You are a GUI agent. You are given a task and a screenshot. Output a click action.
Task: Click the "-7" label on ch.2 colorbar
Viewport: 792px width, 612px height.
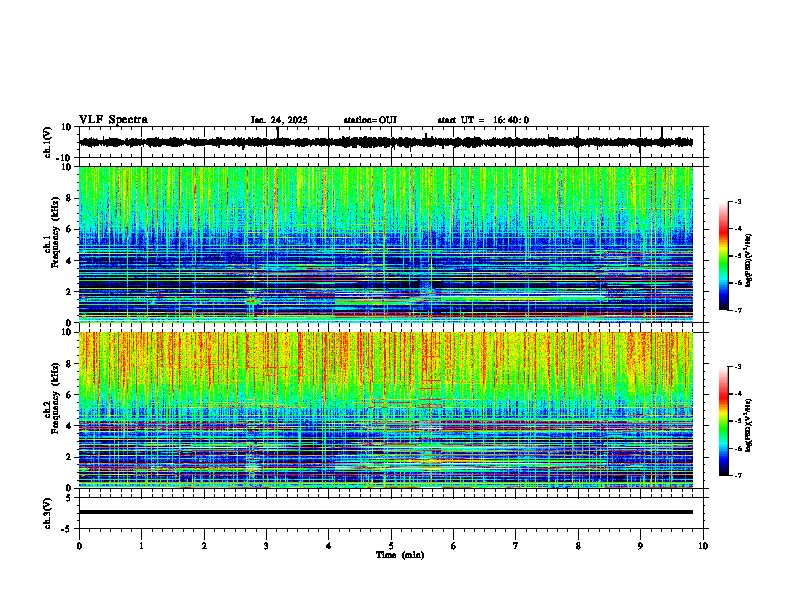coord(737,475)
